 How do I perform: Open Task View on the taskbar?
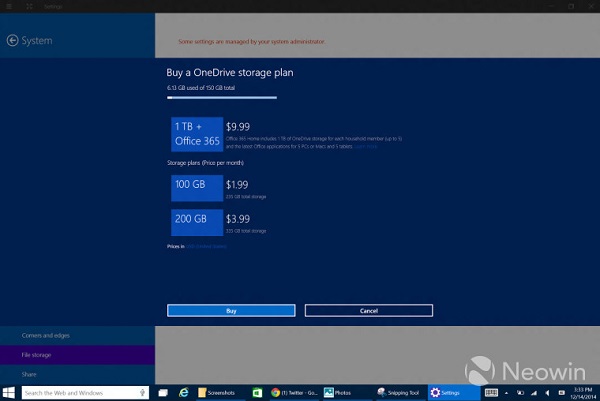[165, 392]
